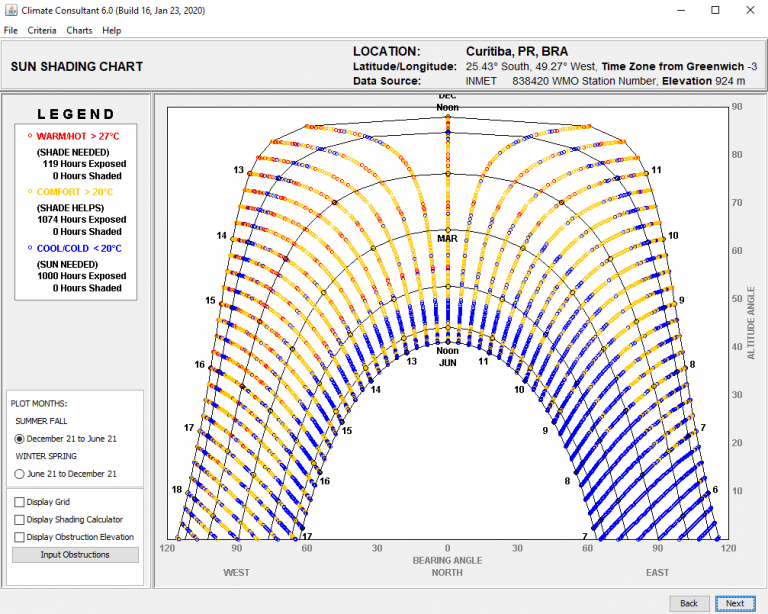The height and width of the screenshot is (614, 768).
Task: Toggle Display Obstruction Elevation checkbox
Action: [x=20, y=537]
